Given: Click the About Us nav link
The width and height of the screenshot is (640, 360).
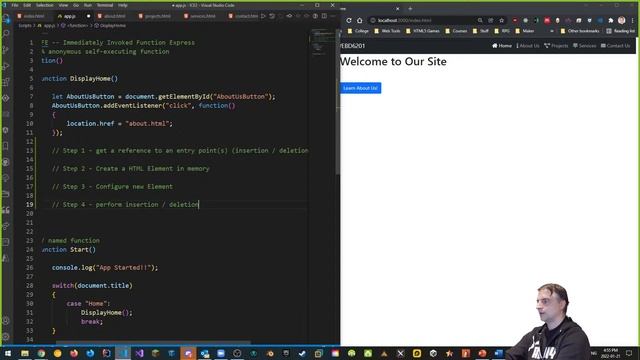Looking at the screenshot, I should (x=528, y=46).
